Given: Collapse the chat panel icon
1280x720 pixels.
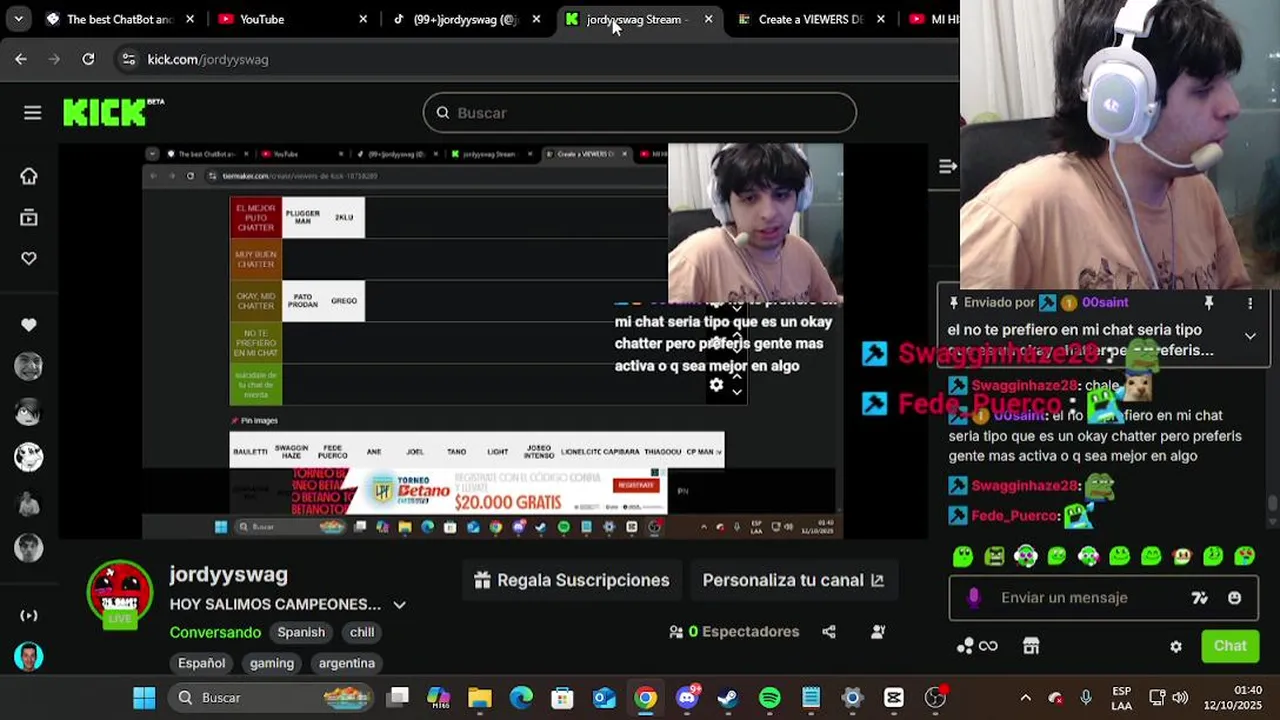Looking at the screenshot, I should tap(948, 166).
